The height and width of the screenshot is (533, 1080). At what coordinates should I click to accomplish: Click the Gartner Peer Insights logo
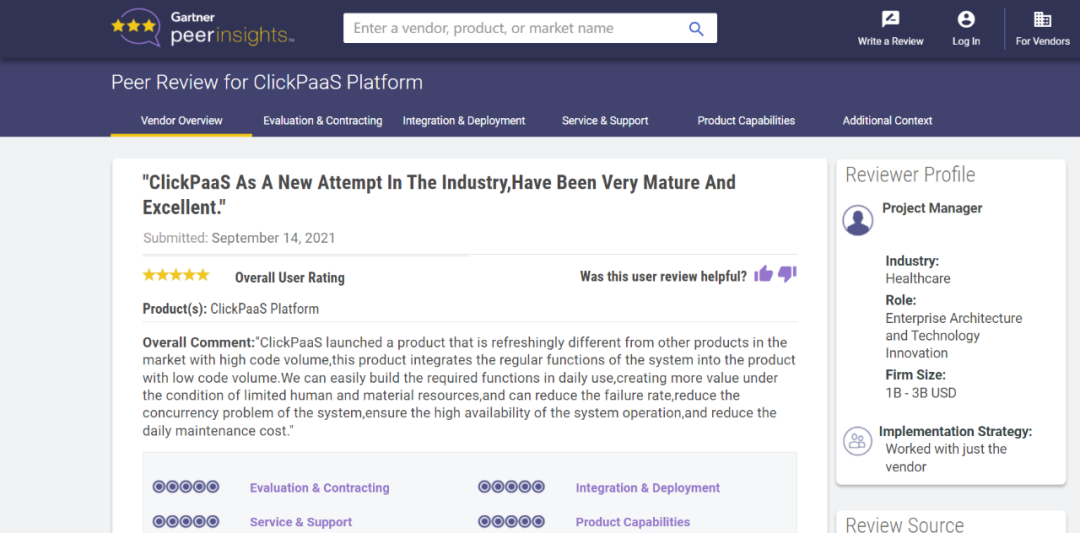pos(202,27)
